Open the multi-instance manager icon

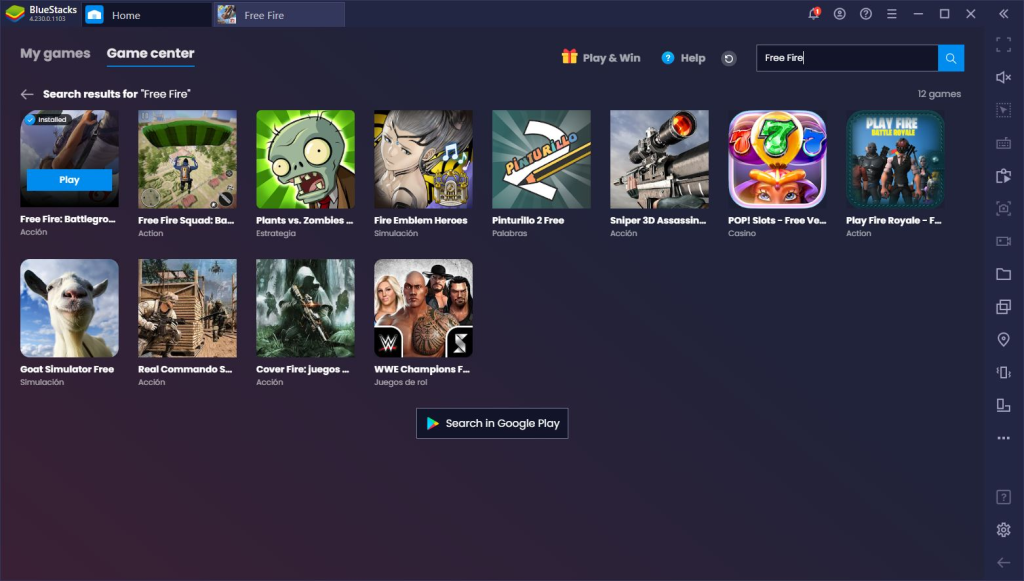(x=1003, y=307)
